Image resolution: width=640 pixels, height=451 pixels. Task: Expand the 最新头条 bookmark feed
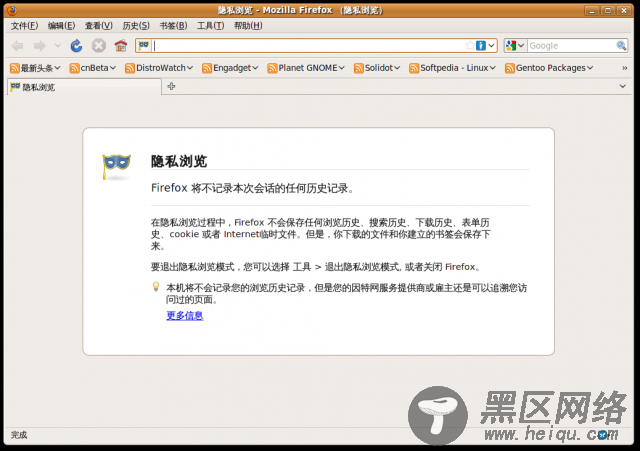click(x=57, y=68)
